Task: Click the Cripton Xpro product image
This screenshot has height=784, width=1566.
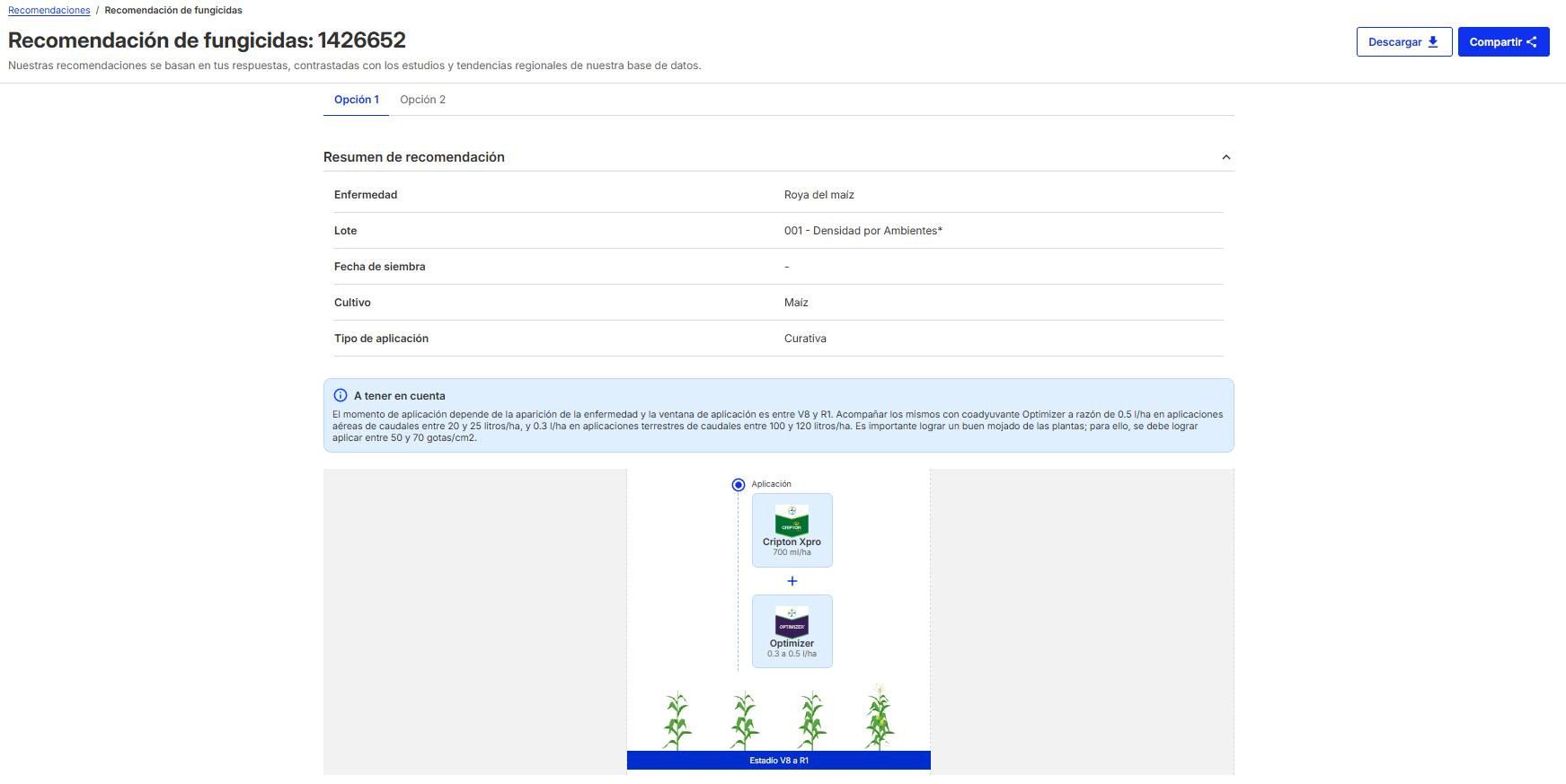Action: pos(792,520)
